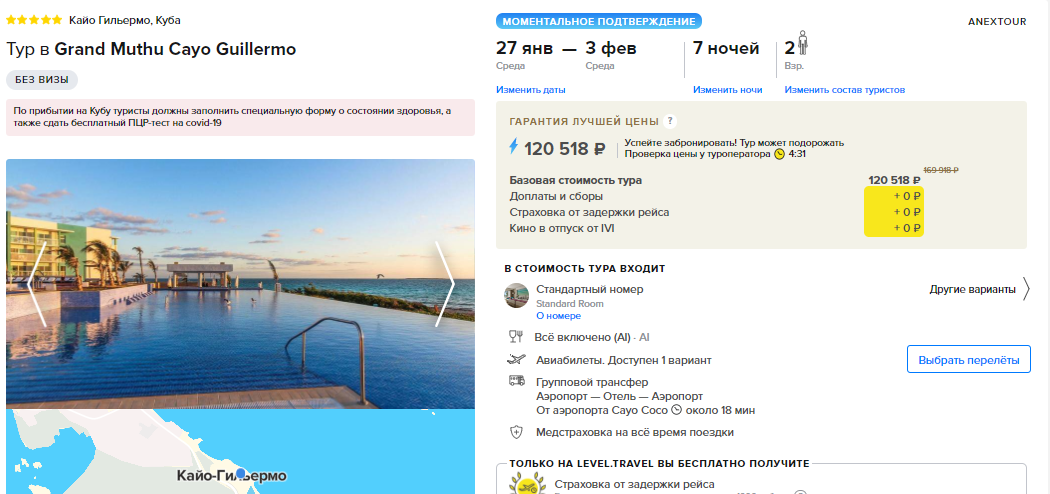
Task: Open Изменить ночи link
Action: click(727, 90)
